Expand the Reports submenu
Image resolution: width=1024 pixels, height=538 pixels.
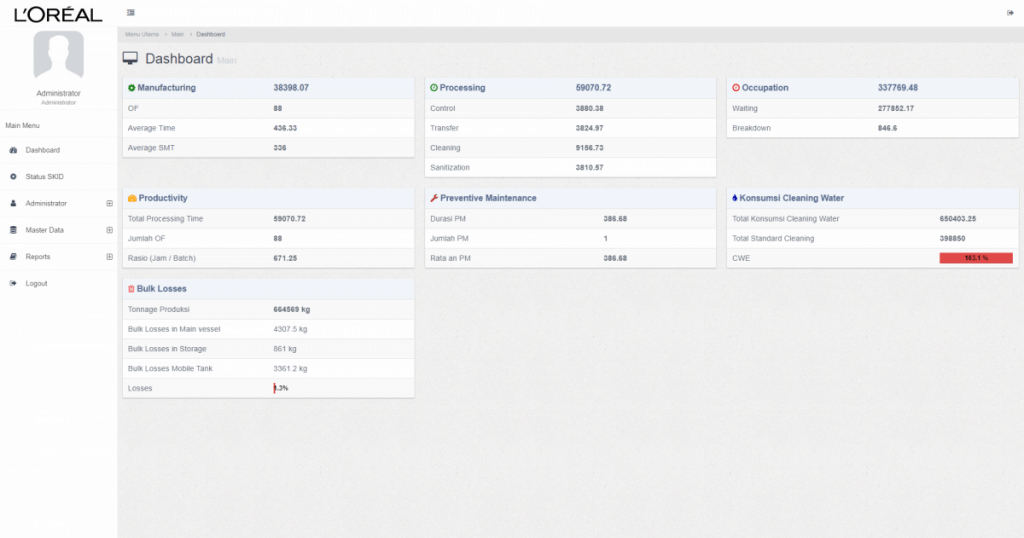pos(109,257)
